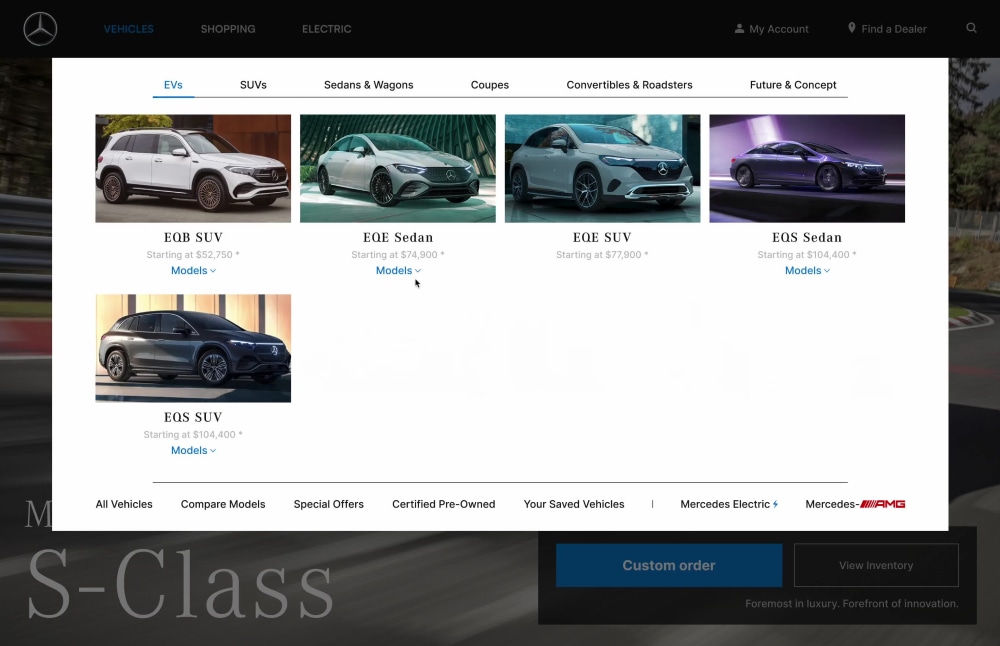
Task: Open the search magnifier icon
Action: coord(971,28)
